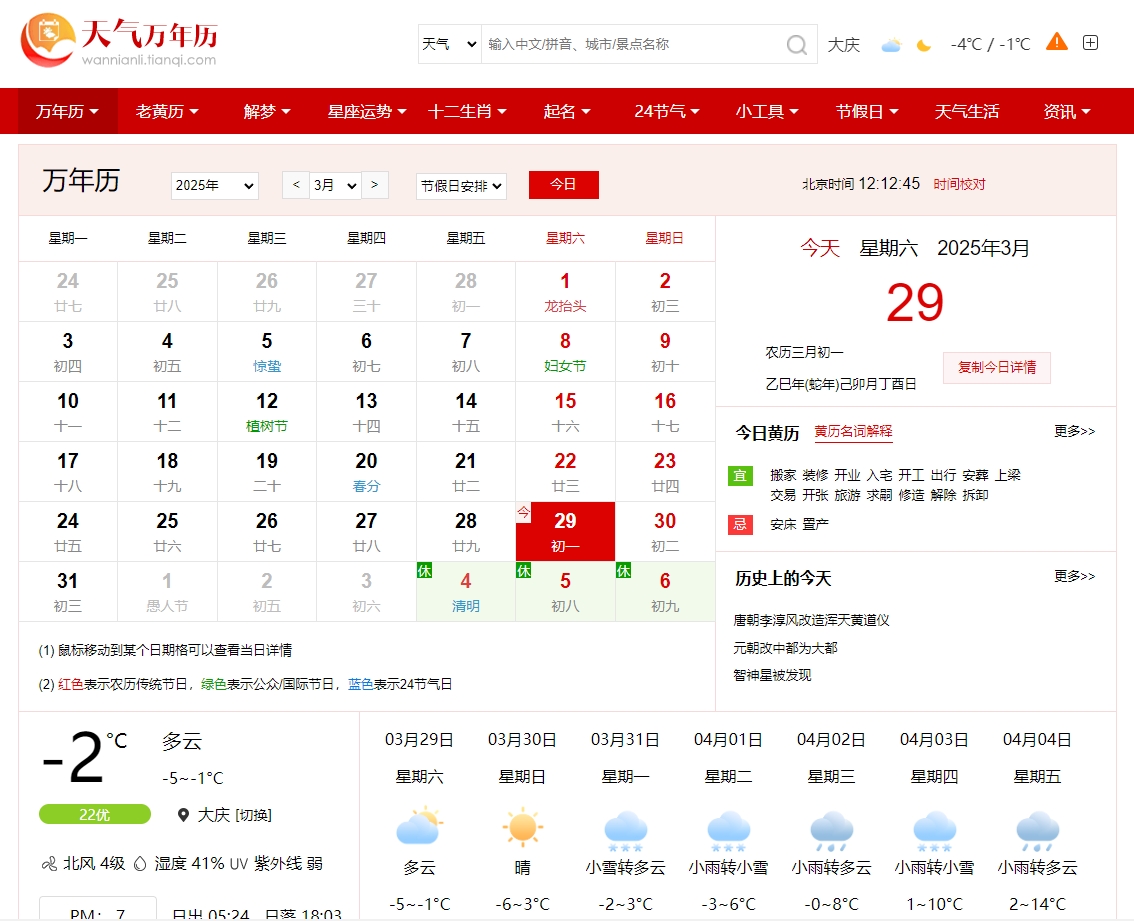Open the 天气 search category dropdown

click(x=449, y=45)
